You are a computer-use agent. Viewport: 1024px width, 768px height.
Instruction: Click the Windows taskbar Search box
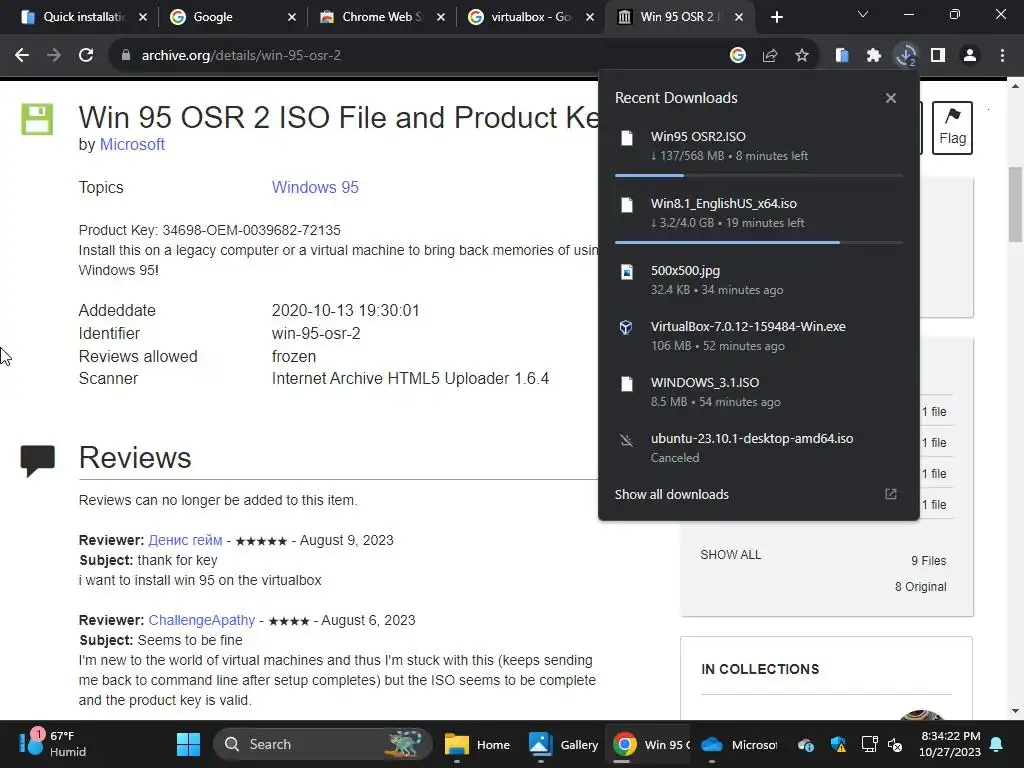coord(323,744)
